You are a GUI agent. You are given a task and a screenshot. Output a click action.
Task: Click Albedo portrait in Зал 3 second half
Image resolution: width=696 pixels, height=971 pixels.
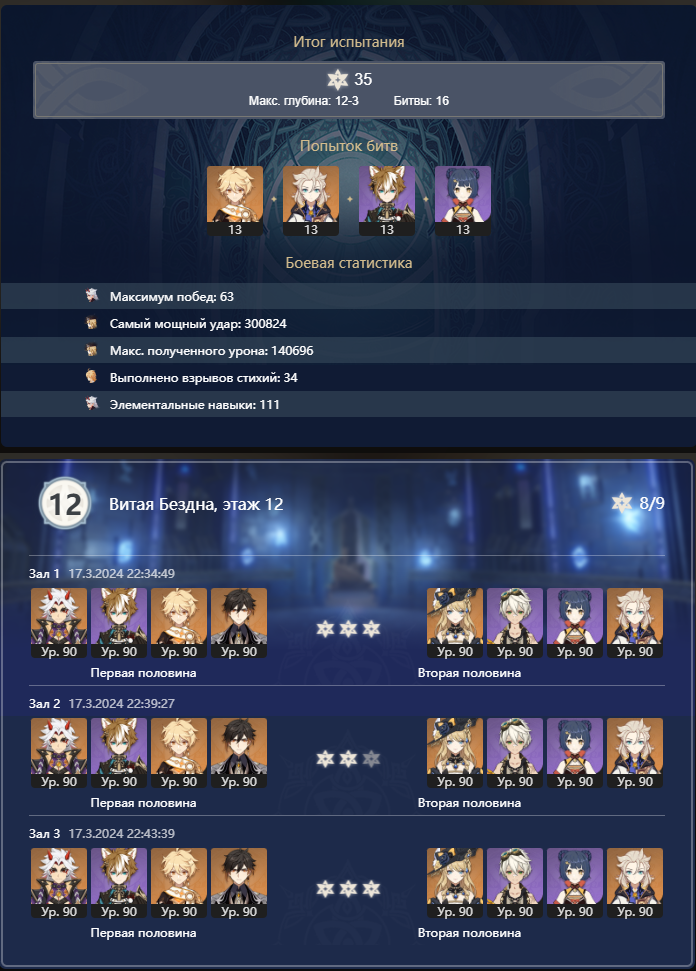pyautogui.click(x=635, y=883)
